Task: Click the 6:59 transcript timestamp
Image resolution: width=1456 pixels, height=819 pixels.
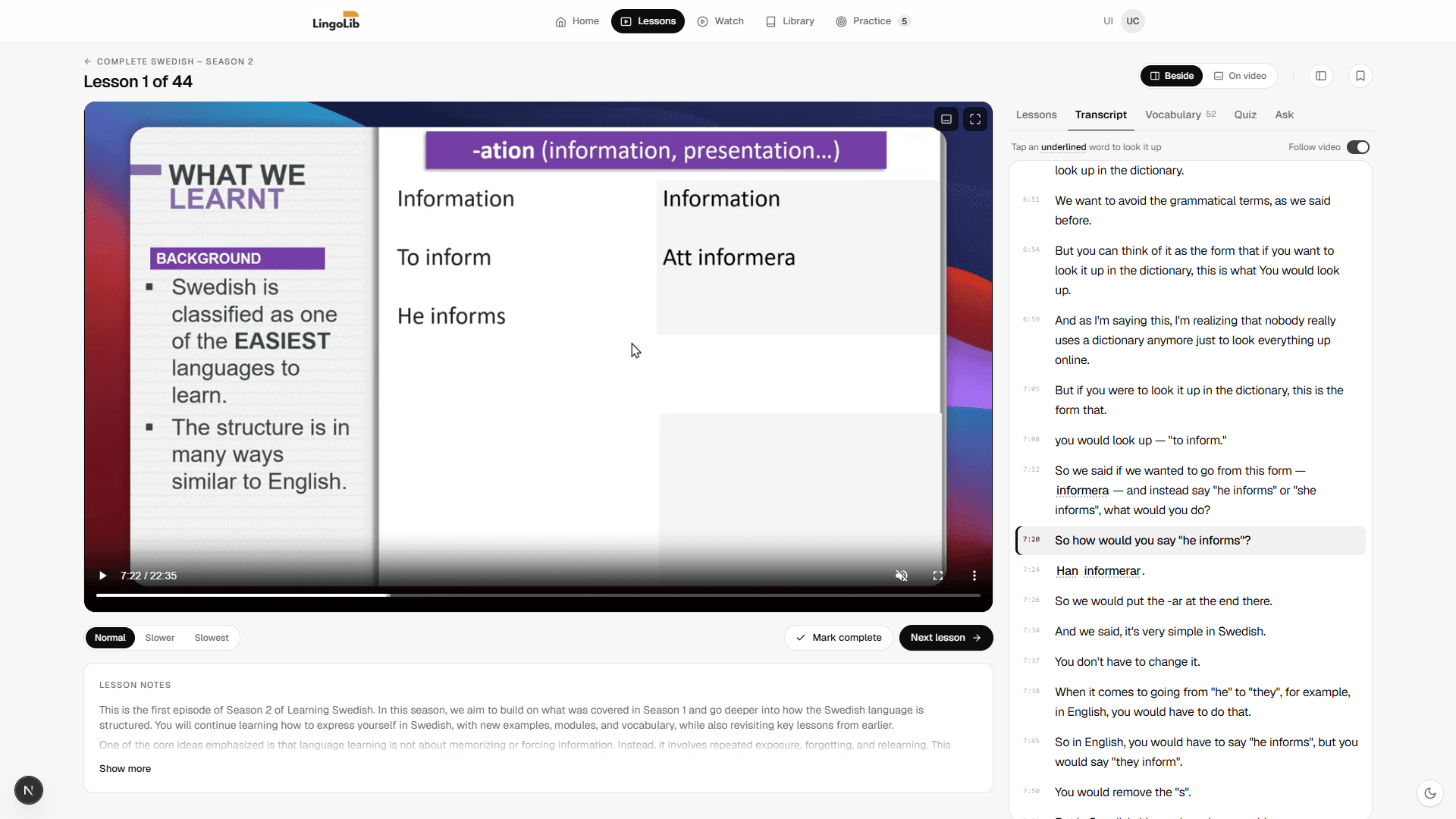Action: (x=1031, y=319)
